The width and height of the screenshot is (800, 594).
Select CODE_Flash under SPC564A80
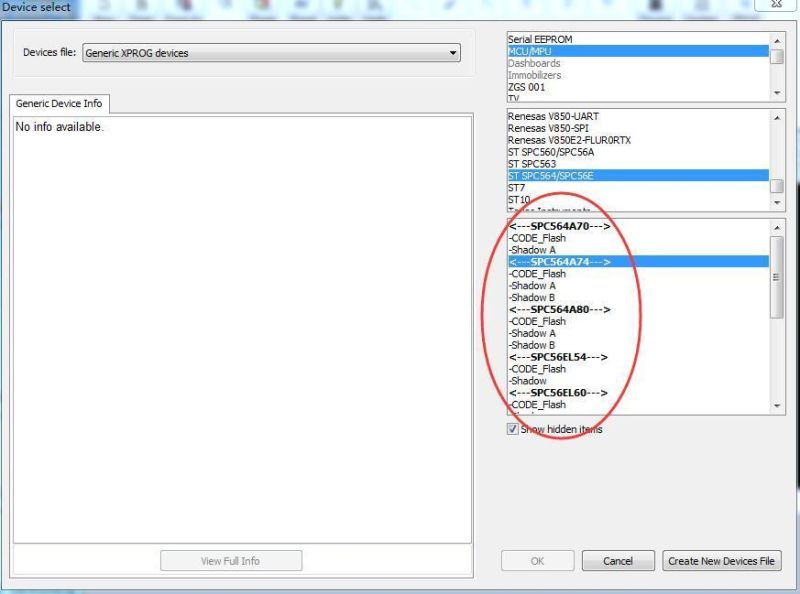point(638,321)
